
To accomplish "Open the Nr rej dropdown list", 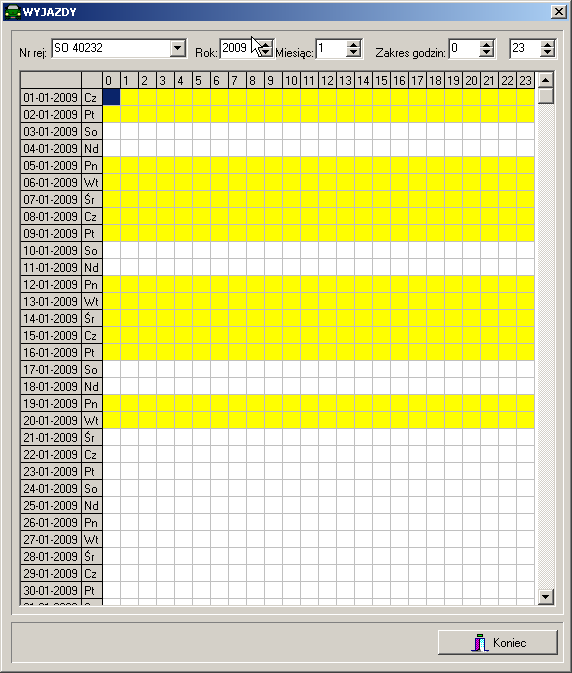I will [x=178, y=48].
